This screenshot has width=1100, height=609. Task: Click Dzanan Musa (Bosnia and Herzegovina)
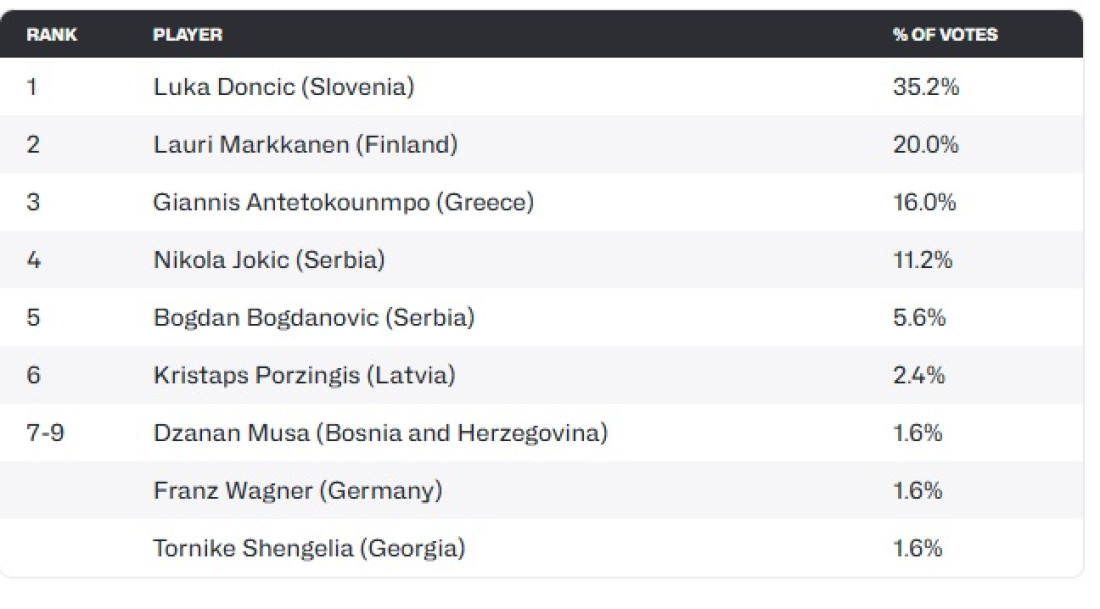[x=380, y=433]
